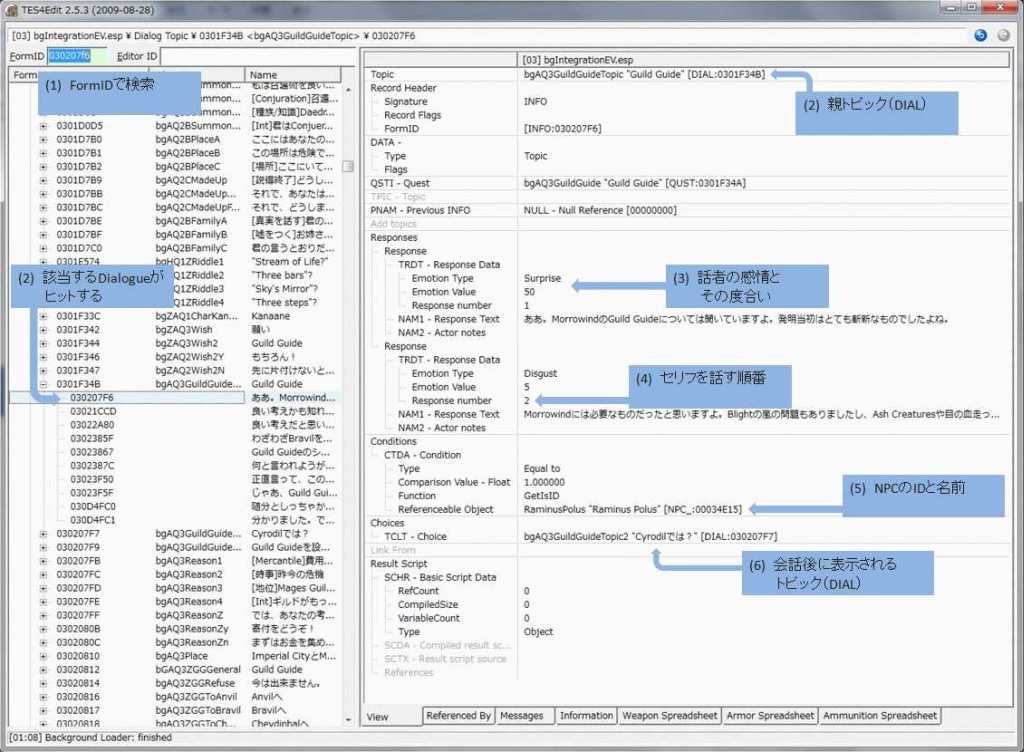1024x752 pixels.
Task: Click the Name column header
Action: pyautogui.click(x=293, y=75)
